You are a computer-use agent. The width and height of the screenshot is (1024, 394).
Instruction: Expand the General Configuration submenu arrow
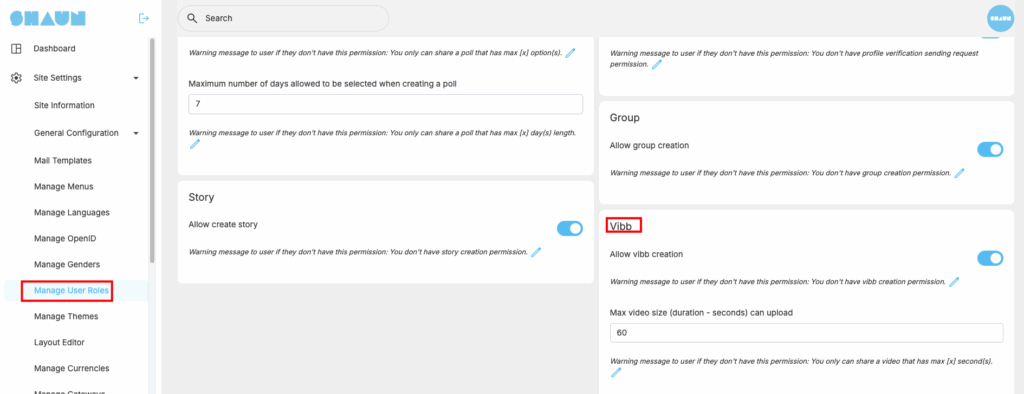point(136,133)
